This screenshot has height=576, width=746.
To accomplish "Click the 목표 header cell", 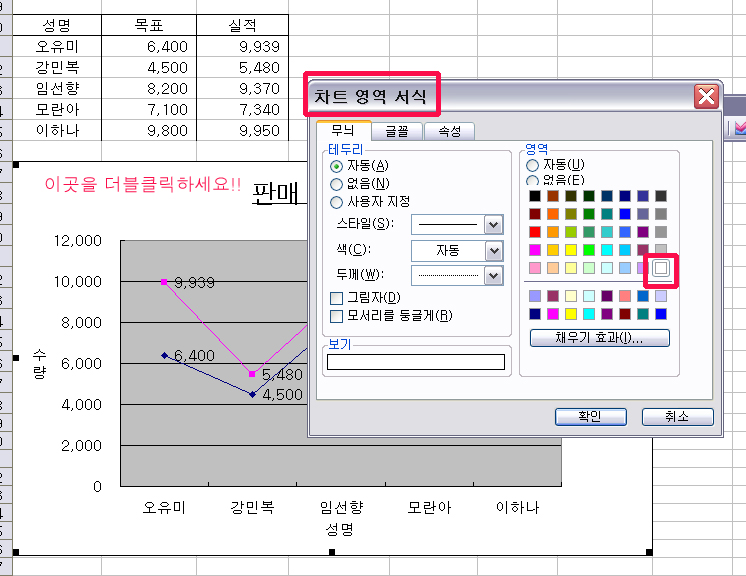I will (149, 25).
